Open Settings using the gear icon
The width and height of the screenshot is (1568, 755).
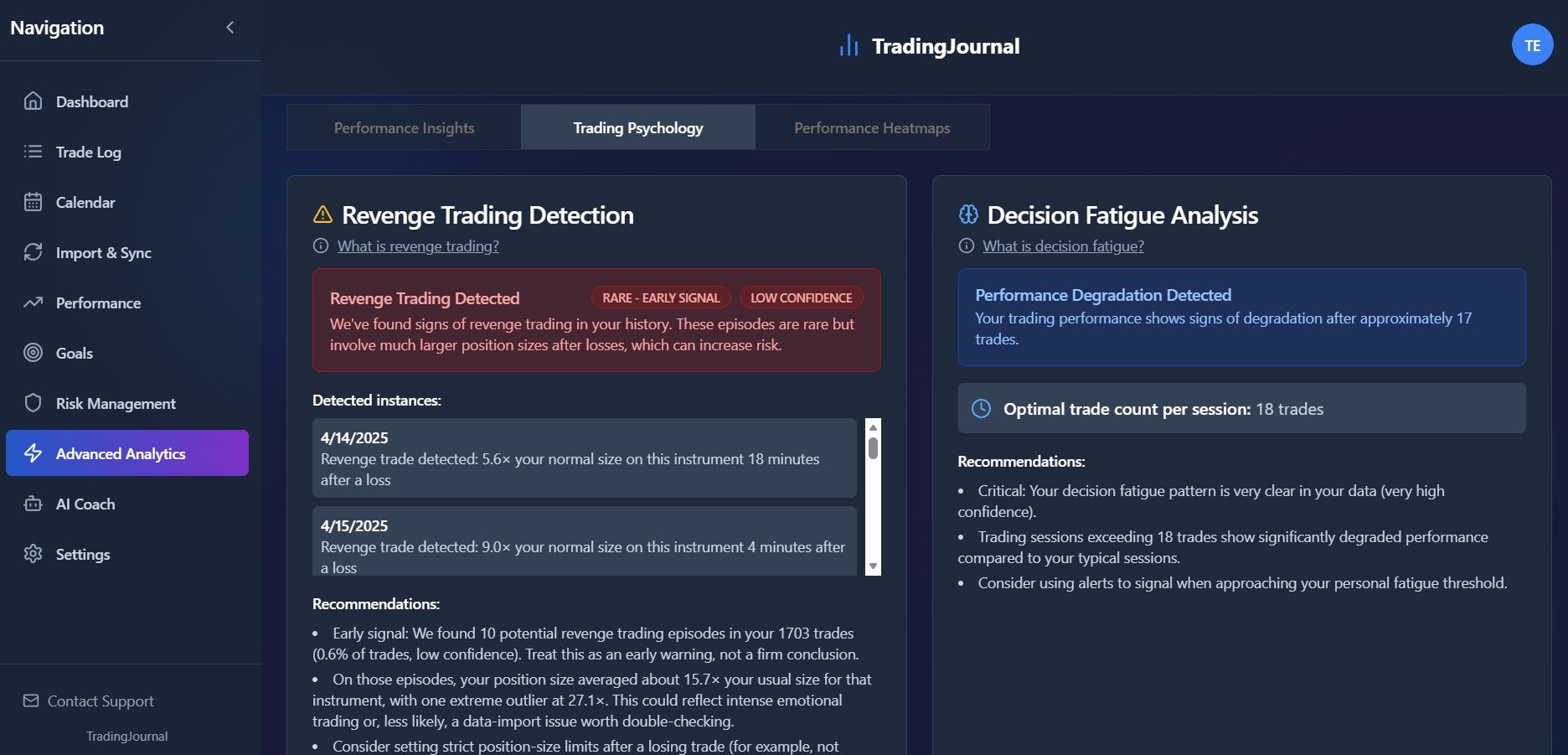click(x=32, y=554)
